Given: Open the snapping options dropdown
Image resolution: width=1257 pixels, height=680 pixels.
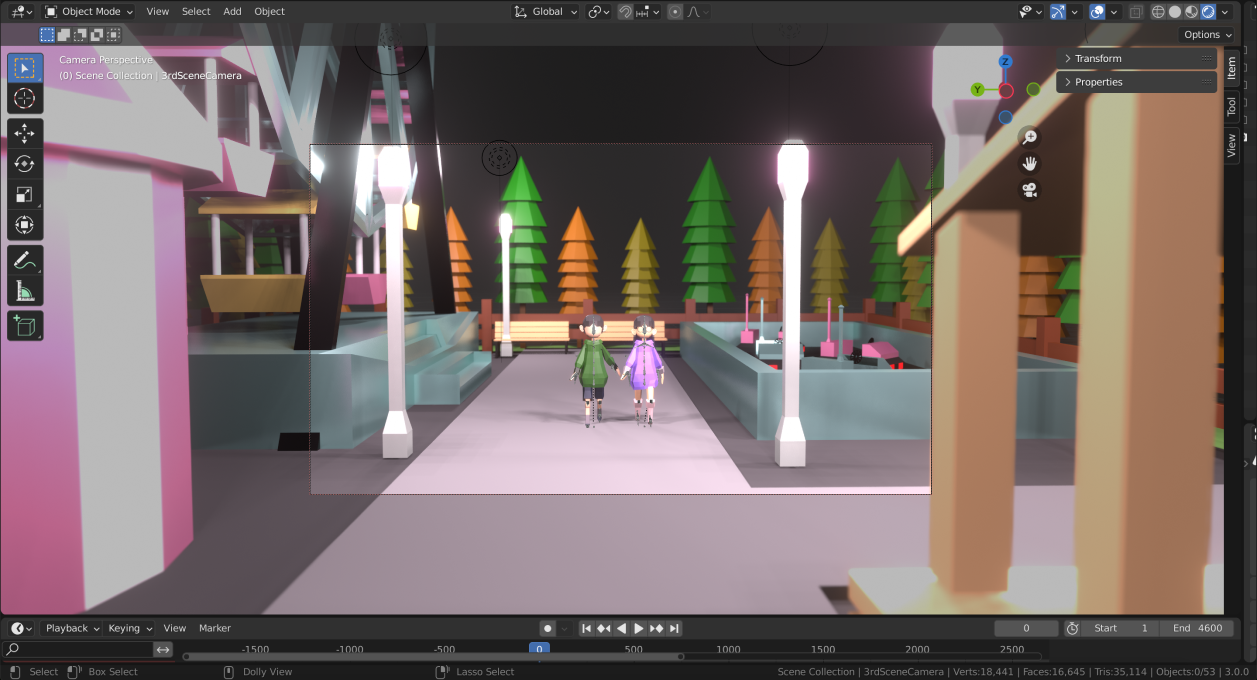Looking at the screenshot, I should tap(647, 12).
